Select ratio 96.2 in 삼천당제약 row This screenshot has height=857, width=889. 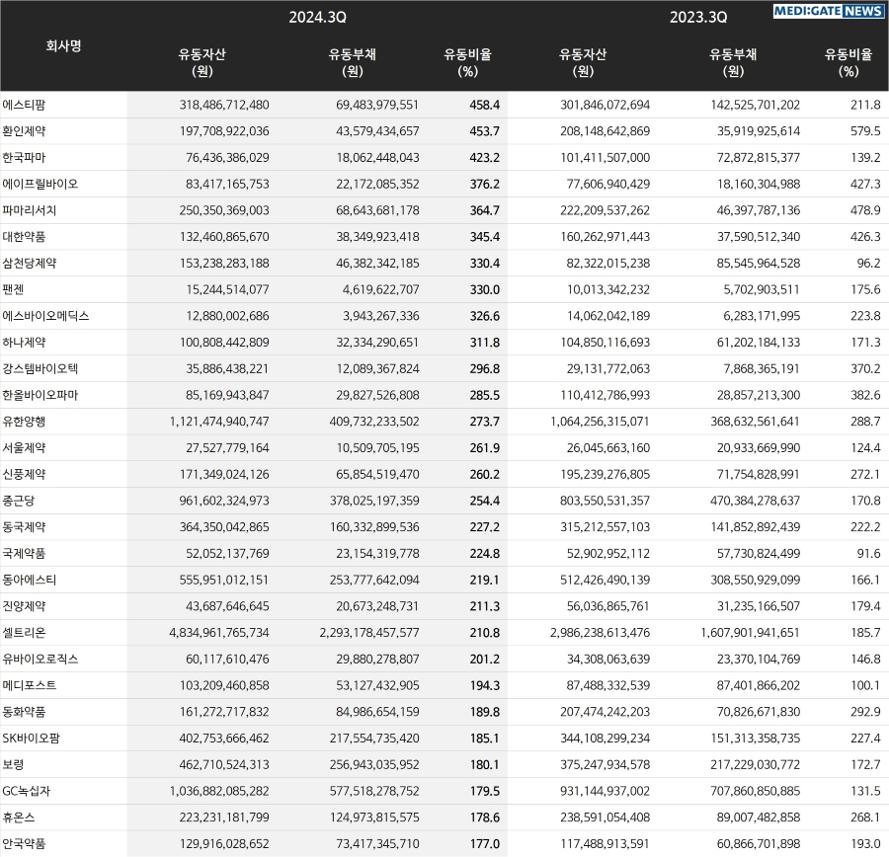(x=869, y=263)
